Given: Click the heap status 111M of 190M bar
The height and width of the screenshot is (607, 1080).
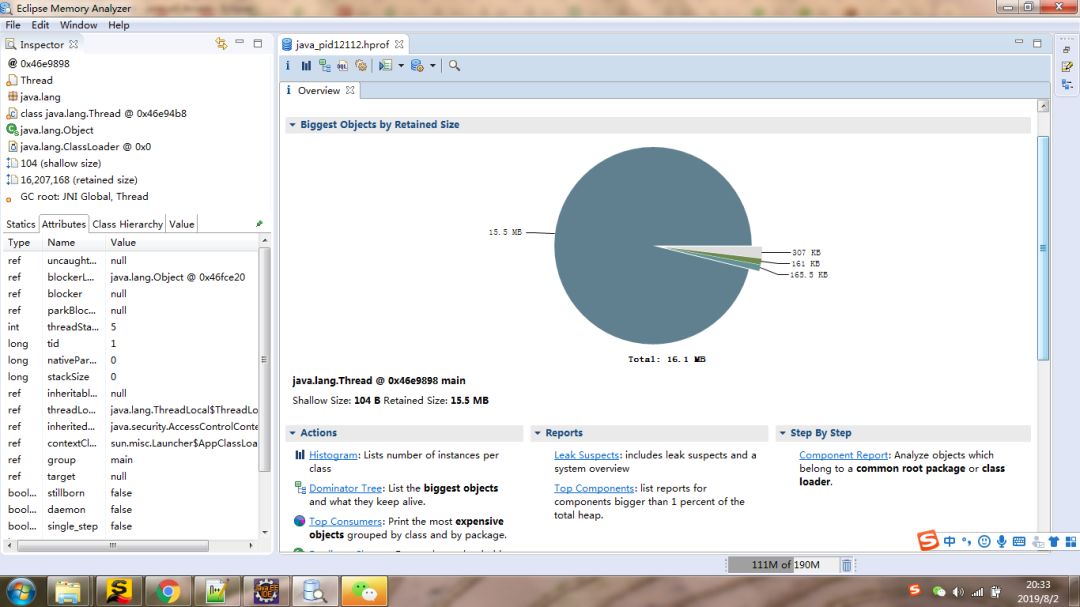Looking at the screenshot, I should tap(785, 565).
